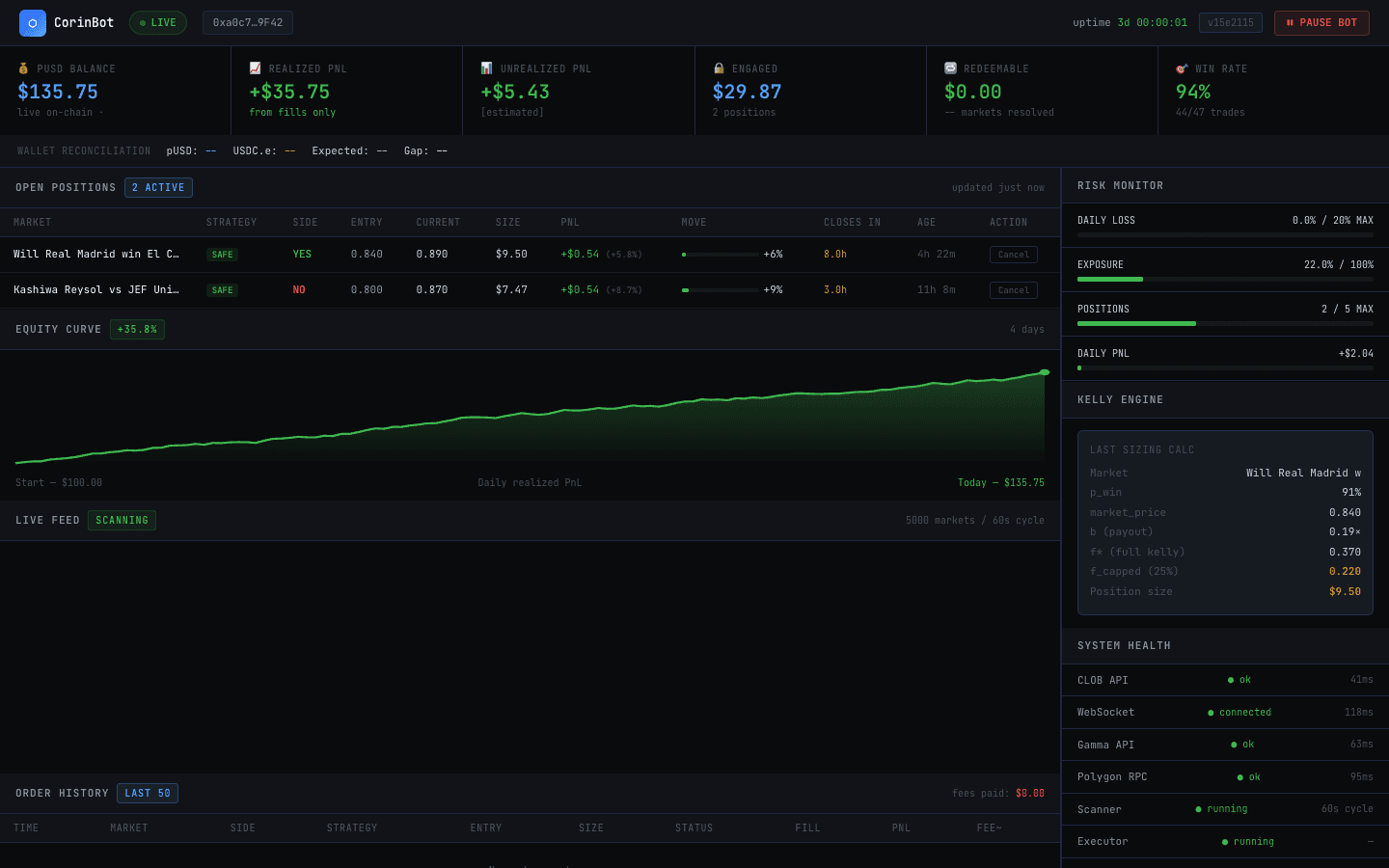Click the 2 ACTIVE positions badge
Viewport: 1389px width, 868px height.
coord(158,187)
